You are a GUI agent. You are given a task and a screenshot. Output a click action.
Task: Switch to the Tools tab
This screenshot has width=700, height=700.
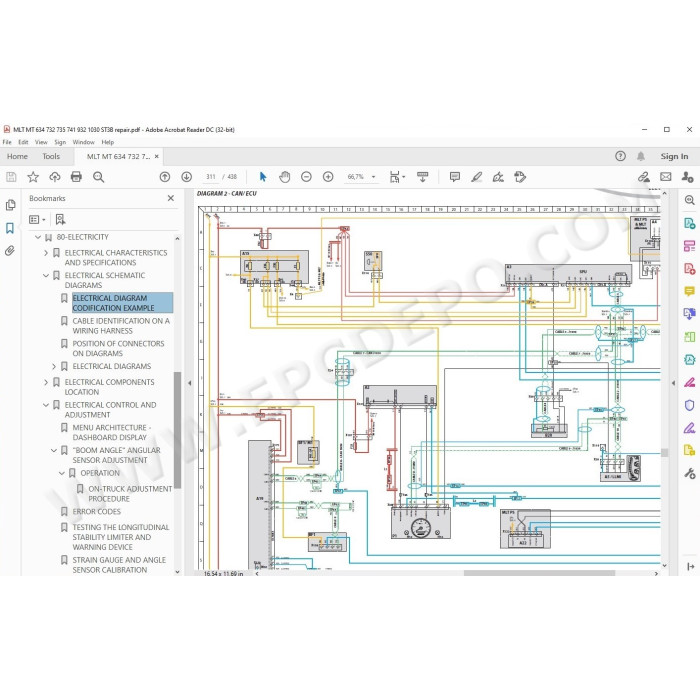click(x=51, y=156)
